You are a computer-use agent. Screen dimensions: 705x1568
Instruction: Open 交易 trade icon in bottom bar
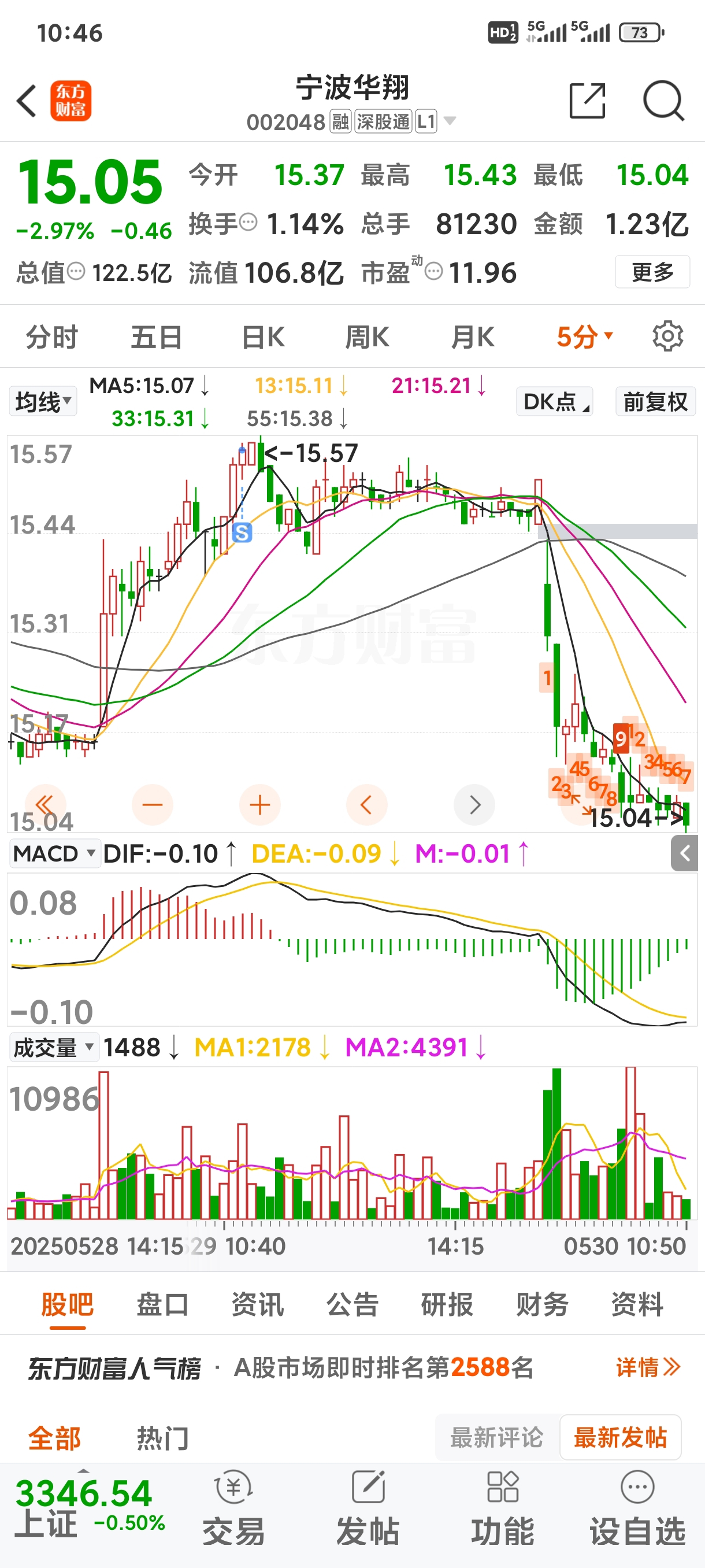tap(233, 1508)
